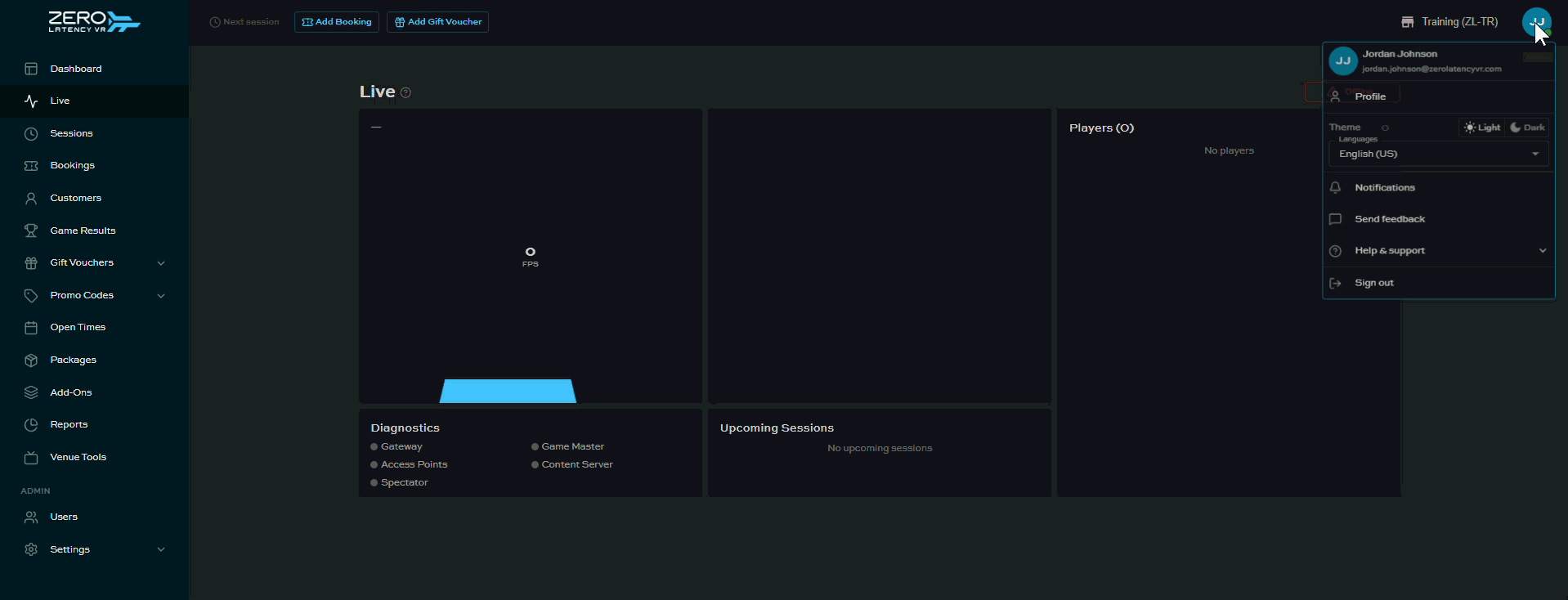Viewport: 1568px width, 600px height.
Task: Expand the Settings submenu chevron
Action: 161,549
